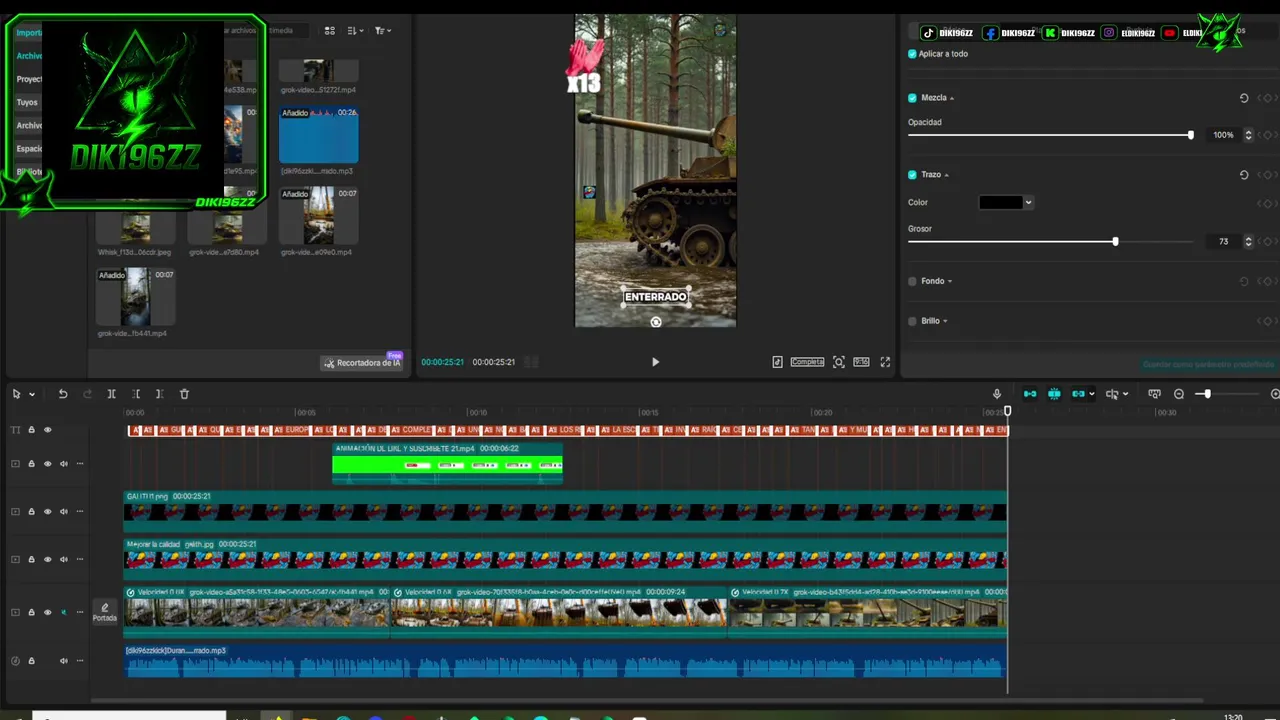Toggle auto snapping in timeline
Screen dimensions: 1280x720
pyautogui.click(x=1054, y=394)
